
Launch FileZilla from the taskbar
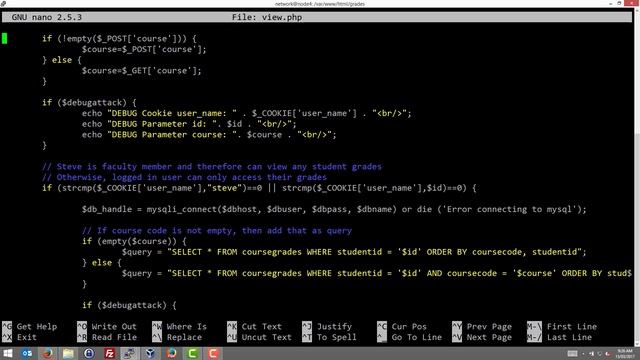pyautogui.click(x=110, y=353)
